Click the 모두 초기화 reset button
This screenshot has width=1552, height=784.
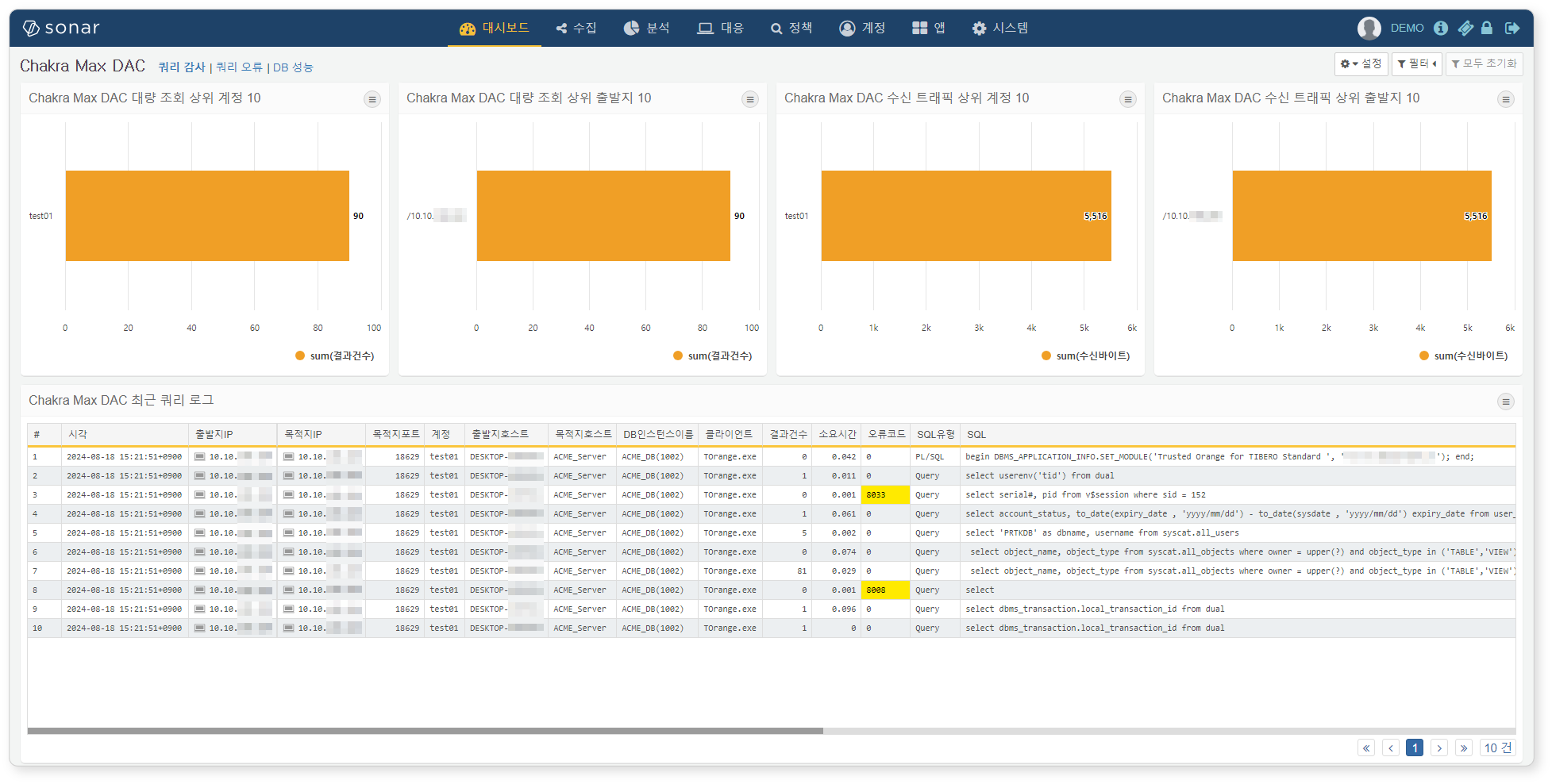coord(1484,63)
